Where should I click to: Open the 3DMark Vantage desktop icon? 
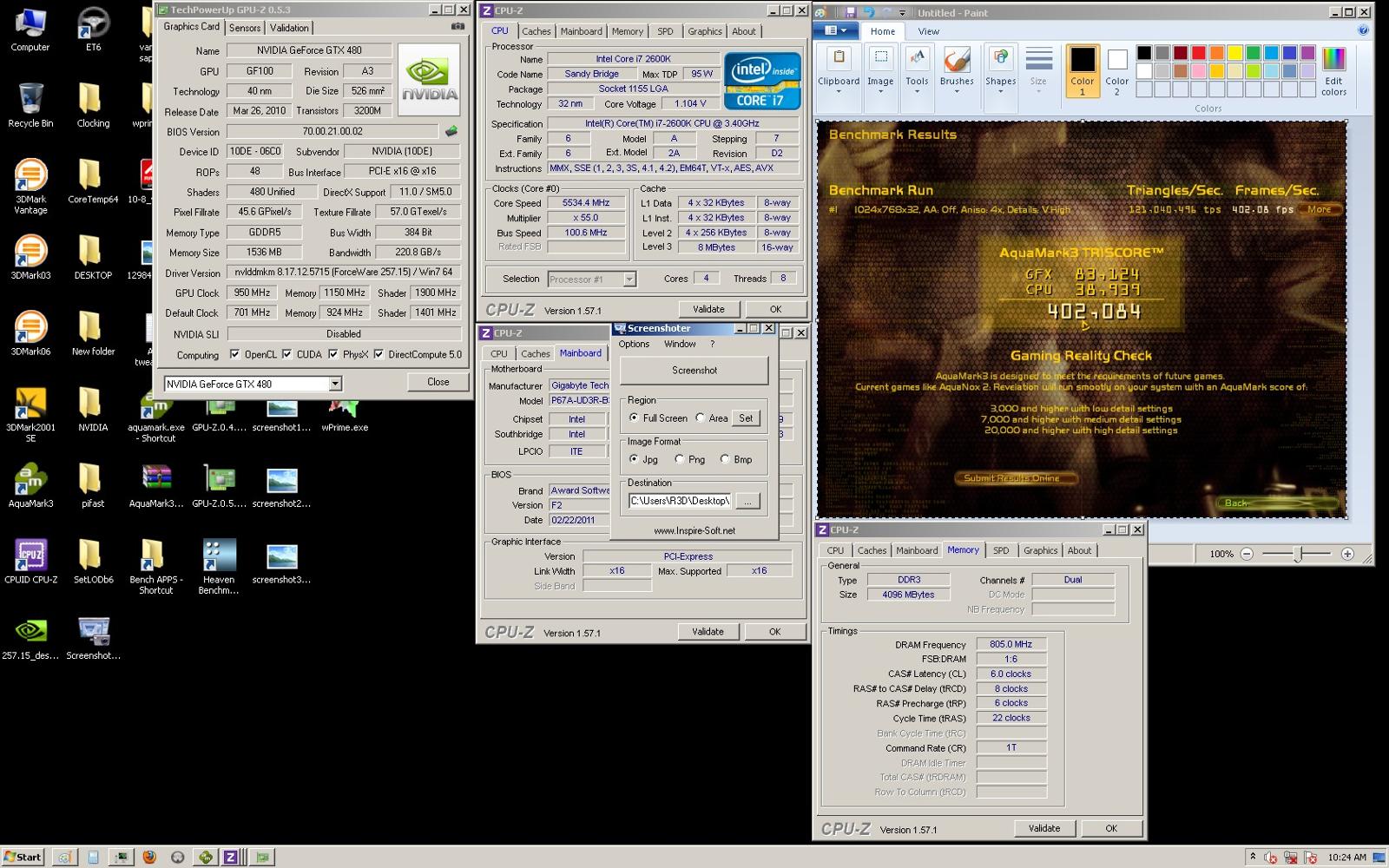30,187
